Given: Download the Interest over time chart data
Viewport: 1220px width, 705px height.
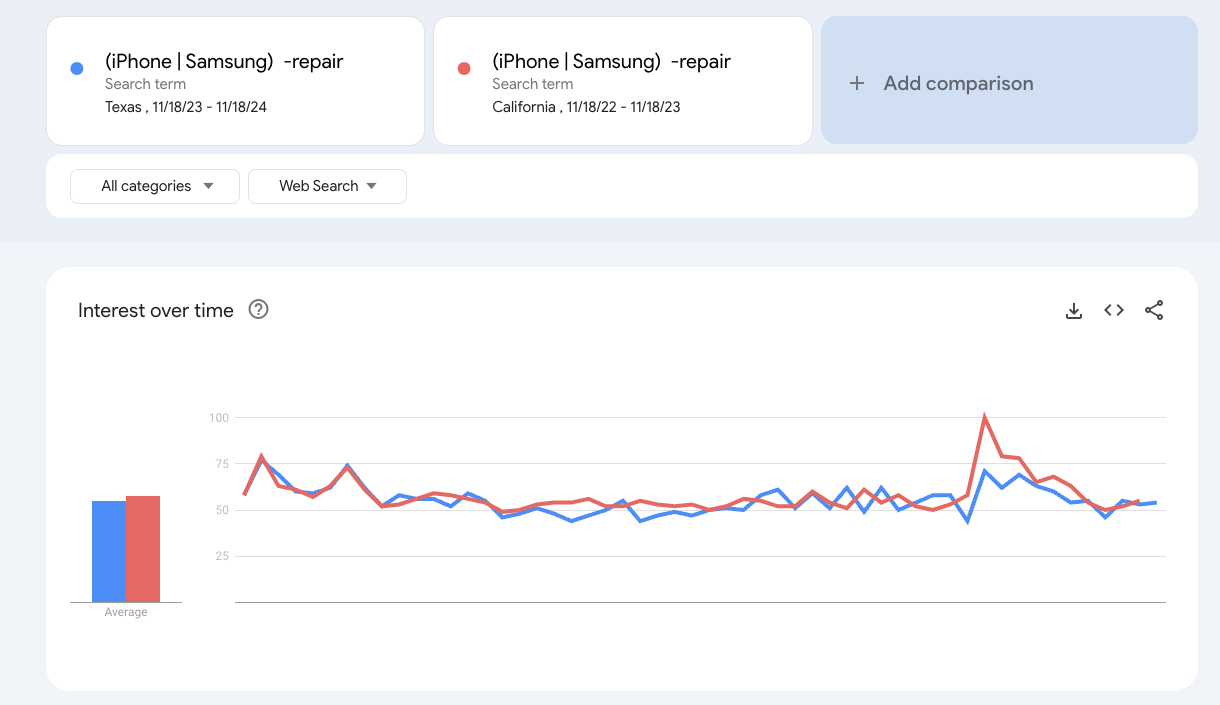Looking at the screenshot, I should click(x=1073, y=310).
